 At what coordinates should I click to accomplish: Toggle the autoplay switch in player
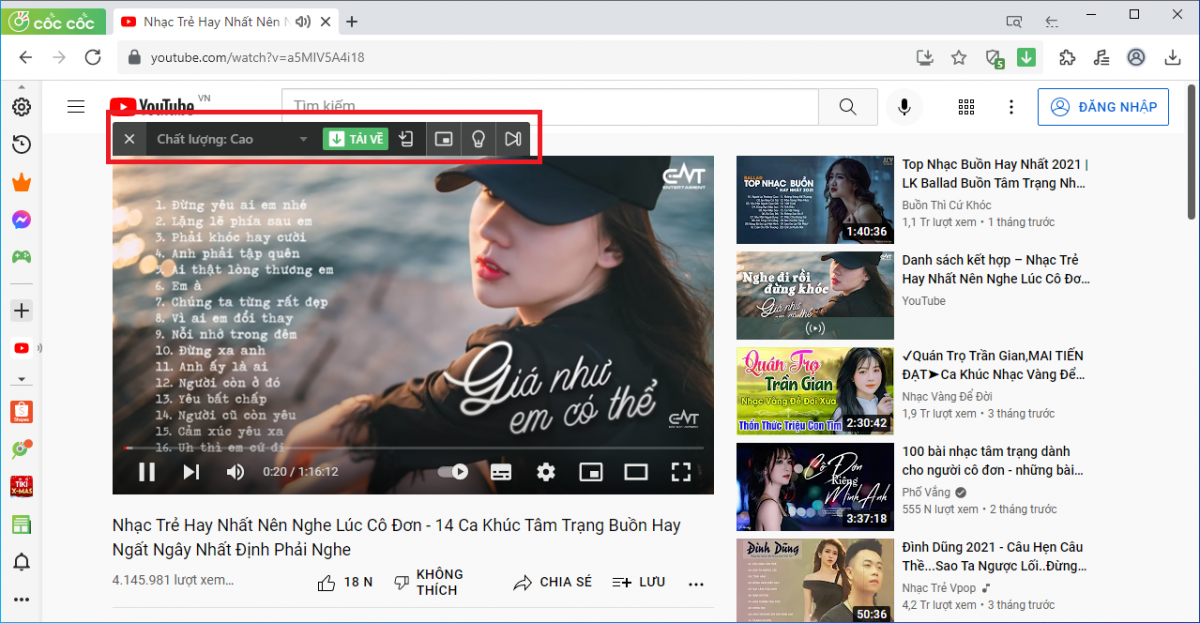pos(453,471)
